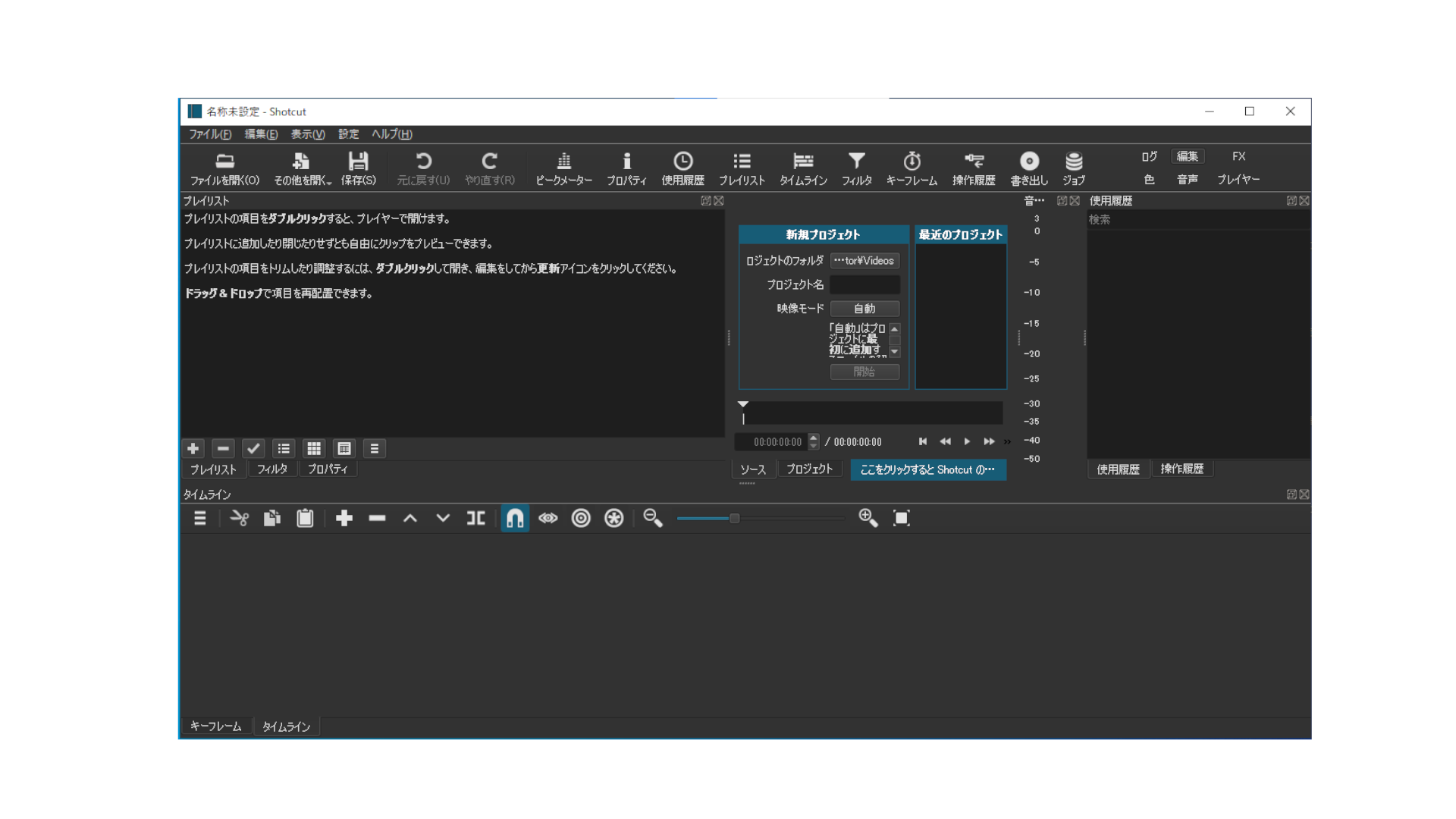
Task: Append clip with timeline plus icon
Action: (344, 519)
